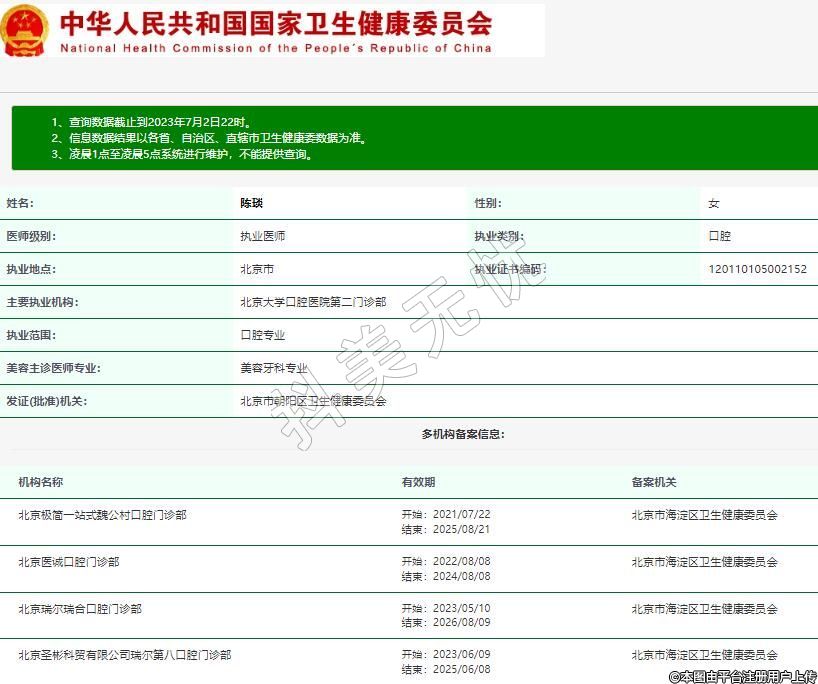This screenshot has height=684, width=818.
Task: Click the green notice banner about query data
Action: pyautogui.click(x=409, y=138)
